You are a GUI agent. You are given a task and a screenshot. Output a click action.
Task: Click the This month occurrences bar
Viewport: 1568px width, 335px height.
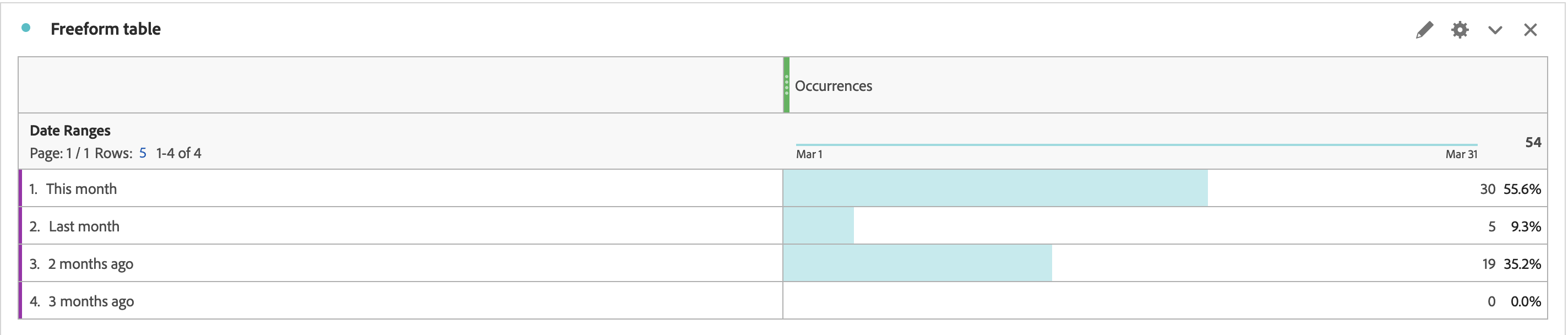(x=995, y=189)
